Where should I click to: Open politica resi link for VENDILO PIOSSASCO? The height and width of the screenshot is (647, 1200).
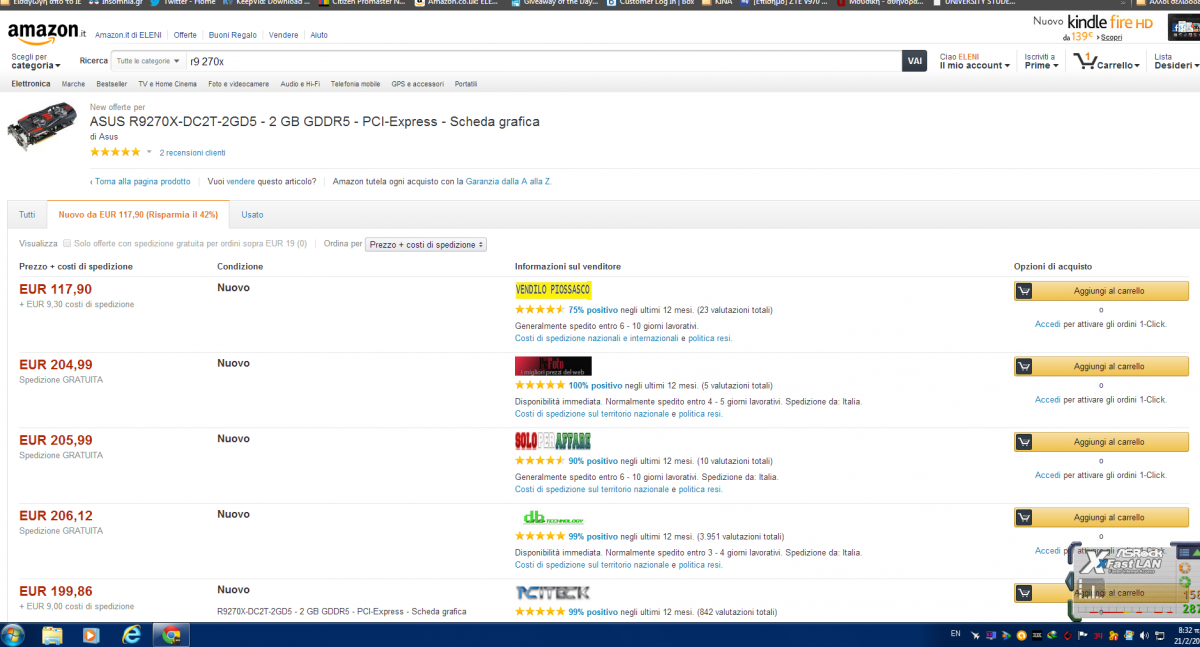pos(709,338)
